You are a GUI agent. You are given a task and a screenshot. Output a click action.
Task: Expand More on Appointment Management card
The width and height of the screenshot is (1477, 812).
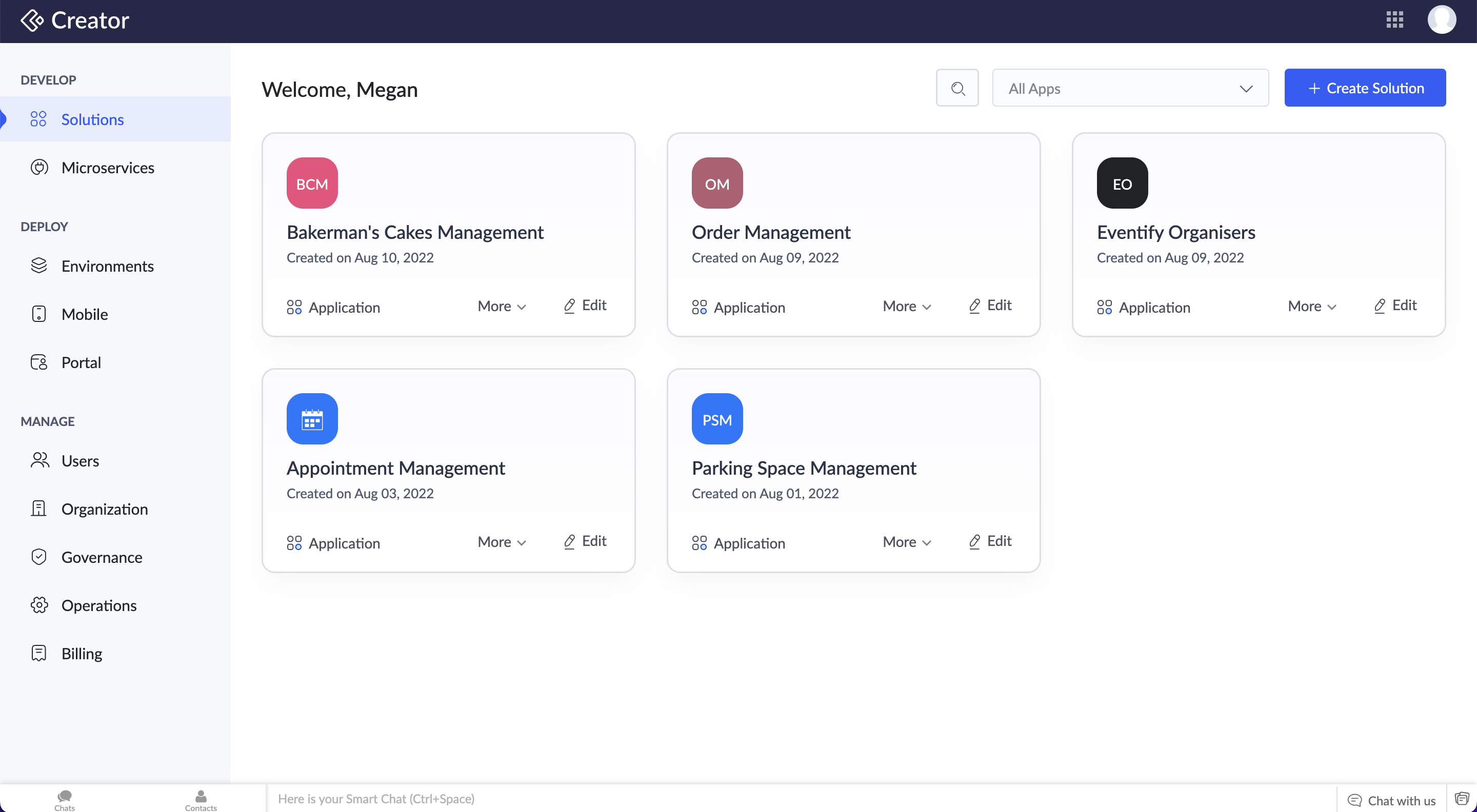click(x=502, y=542)
